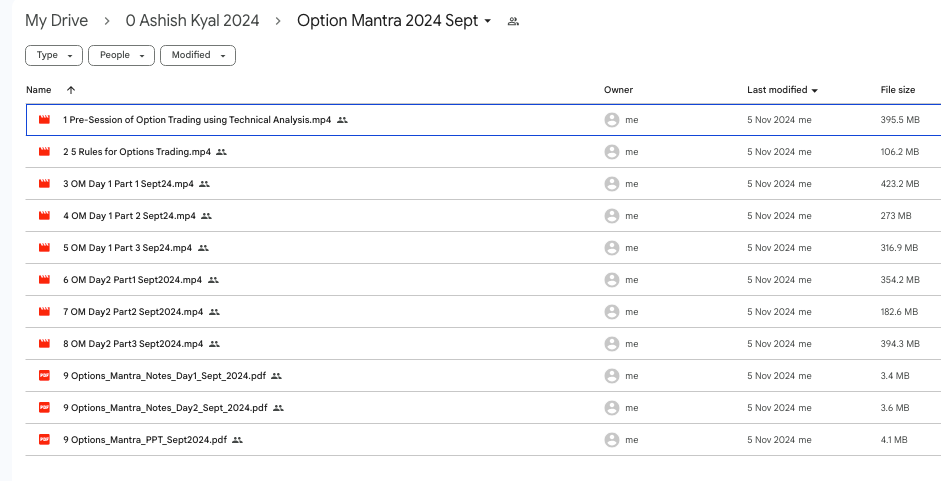Click video icon of 8 OM Day2 Part3 file
This screenshot has height=481, width=941.
click(x=44, y=344)
